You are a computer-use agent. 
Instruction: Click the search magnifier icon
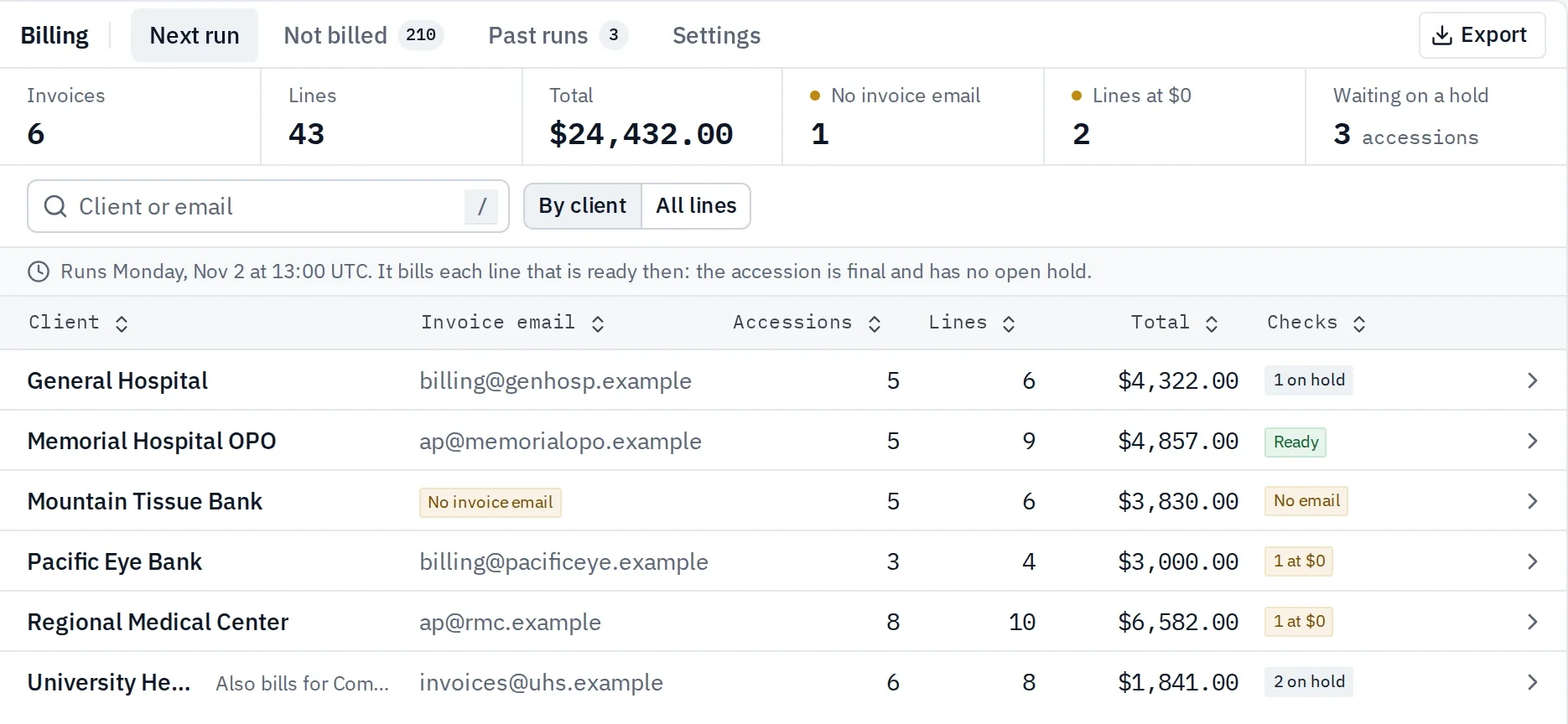point(55,206)
